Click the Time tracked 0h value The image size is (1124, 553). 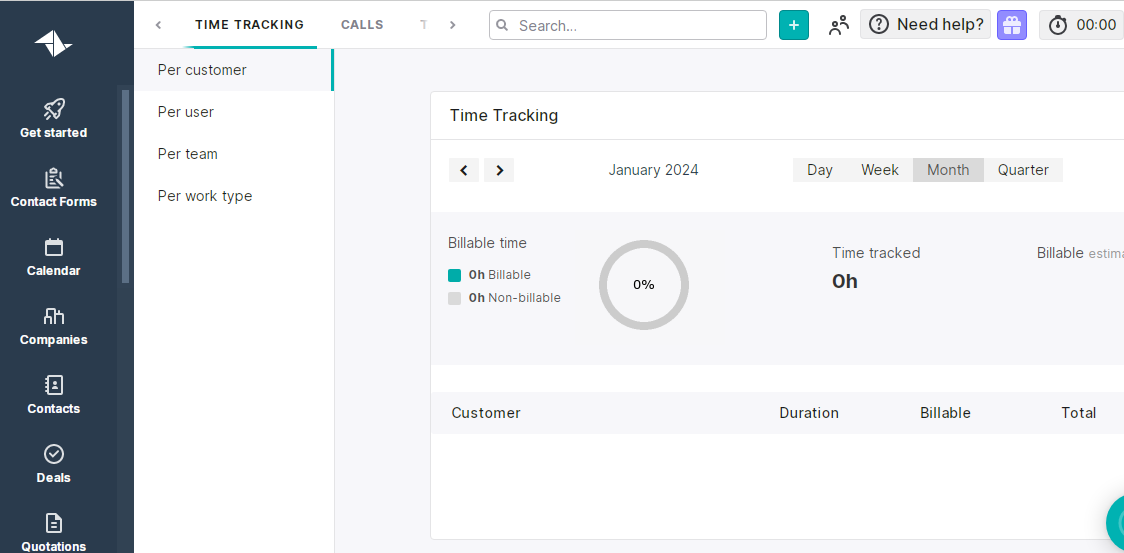pyautogui.click(x=844, y=281)
